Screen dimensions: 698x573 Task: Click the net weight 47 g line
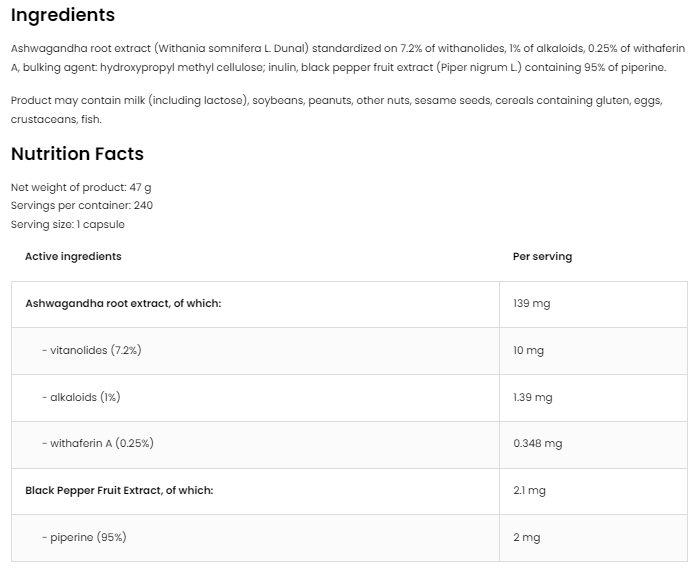[x=81, y=187]
